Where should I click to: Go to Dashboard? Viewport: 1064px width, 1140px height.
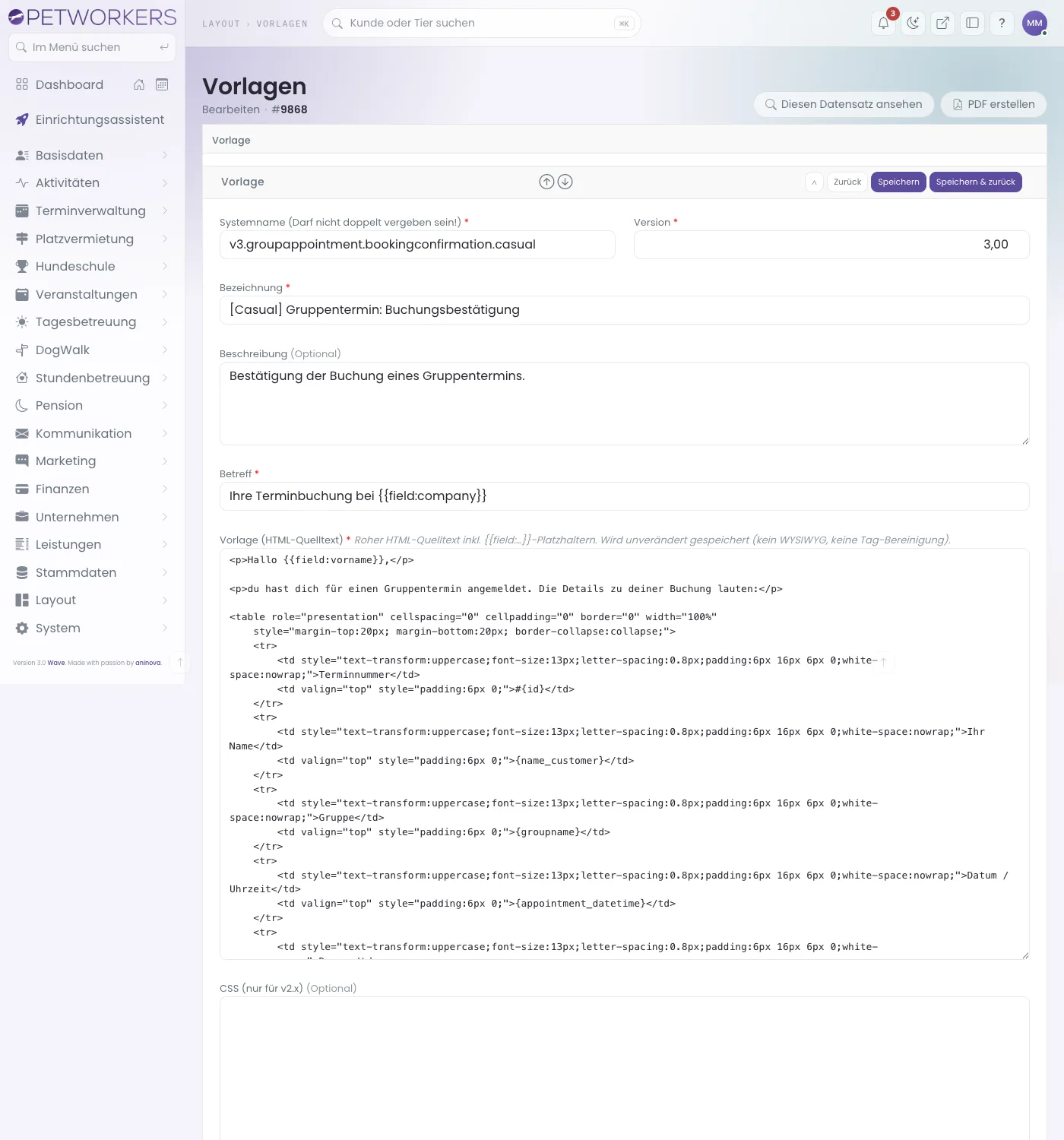pos(69,84)
